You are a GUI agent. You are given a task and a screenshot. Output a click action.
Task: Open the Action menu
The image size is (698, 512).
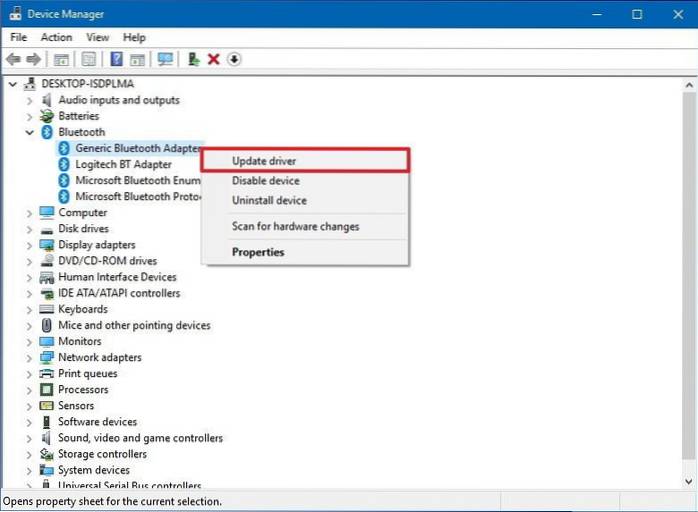click(56, 37)
